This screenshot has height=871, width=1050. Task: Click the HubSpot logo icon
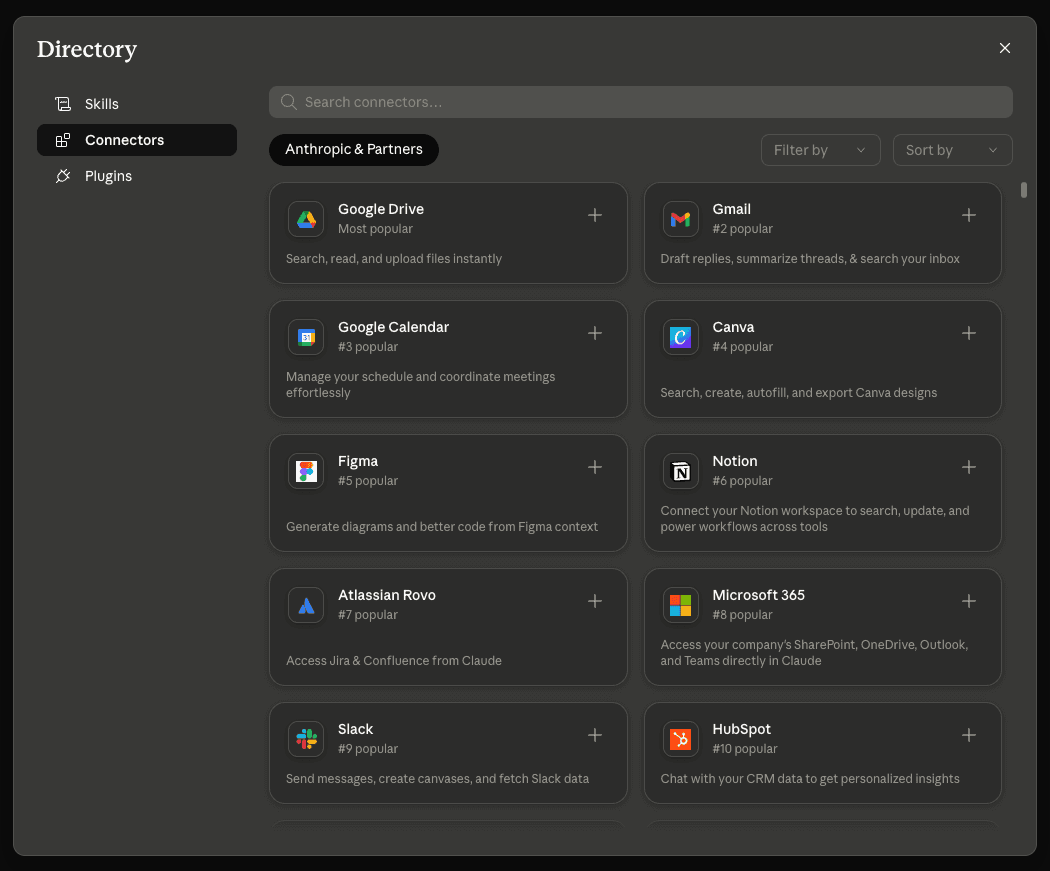(x=680, y=738)
